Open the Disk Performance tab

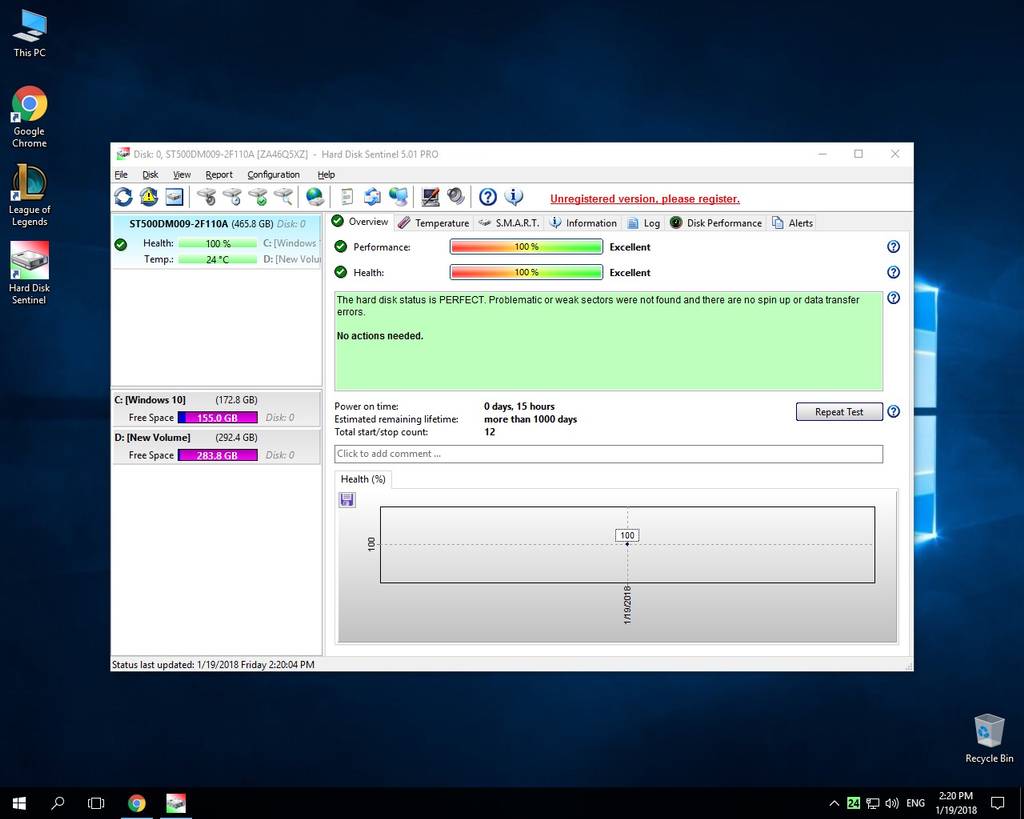(x=716, y=223)
